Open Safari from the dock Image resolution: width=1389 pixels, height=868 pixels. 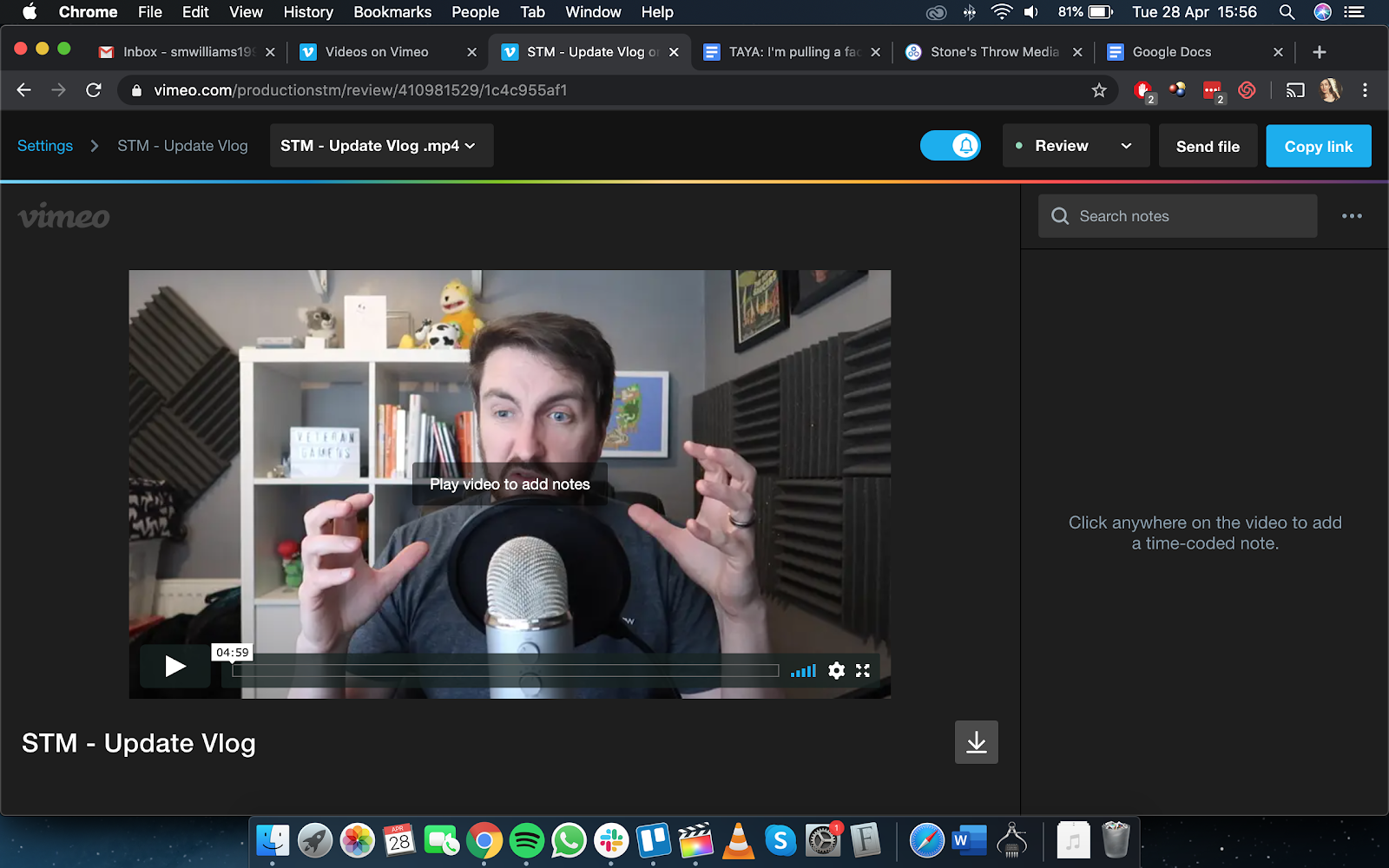pyautogui.click(x=927, y=840)
